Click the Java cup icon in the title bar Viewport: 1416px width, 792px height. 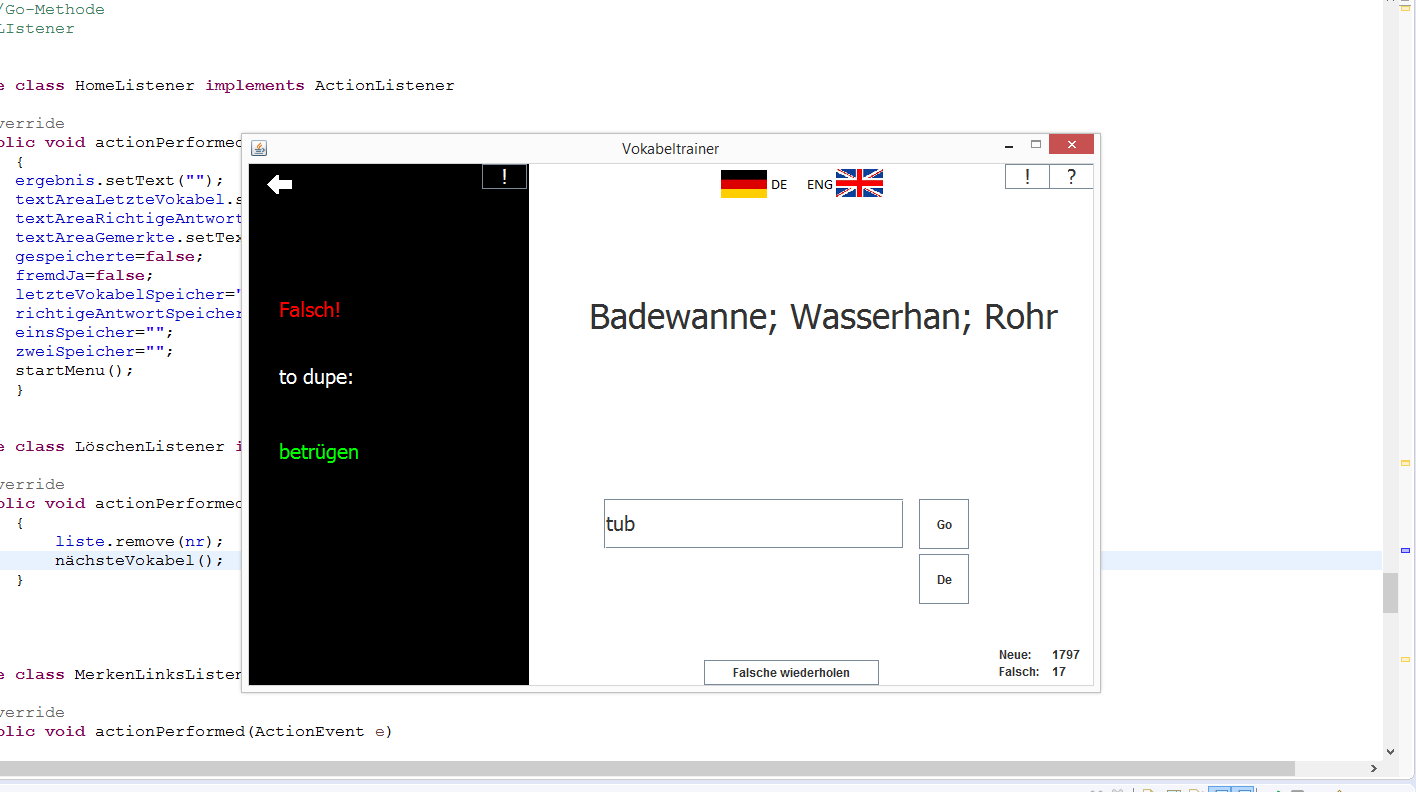(x=258, y=147)
